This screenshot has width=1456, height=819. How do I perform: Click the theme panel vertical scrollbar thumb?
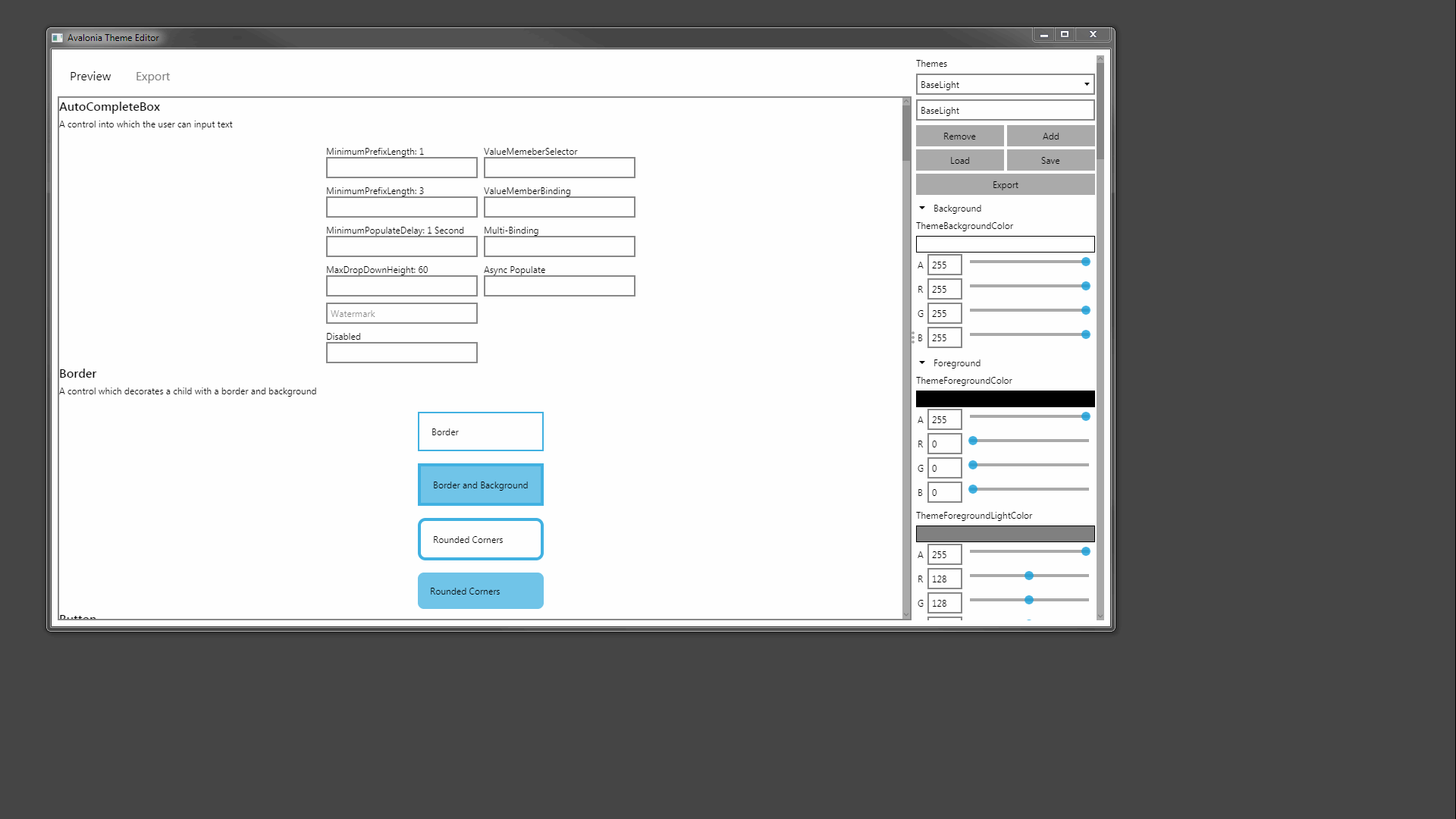point(1100,111)
